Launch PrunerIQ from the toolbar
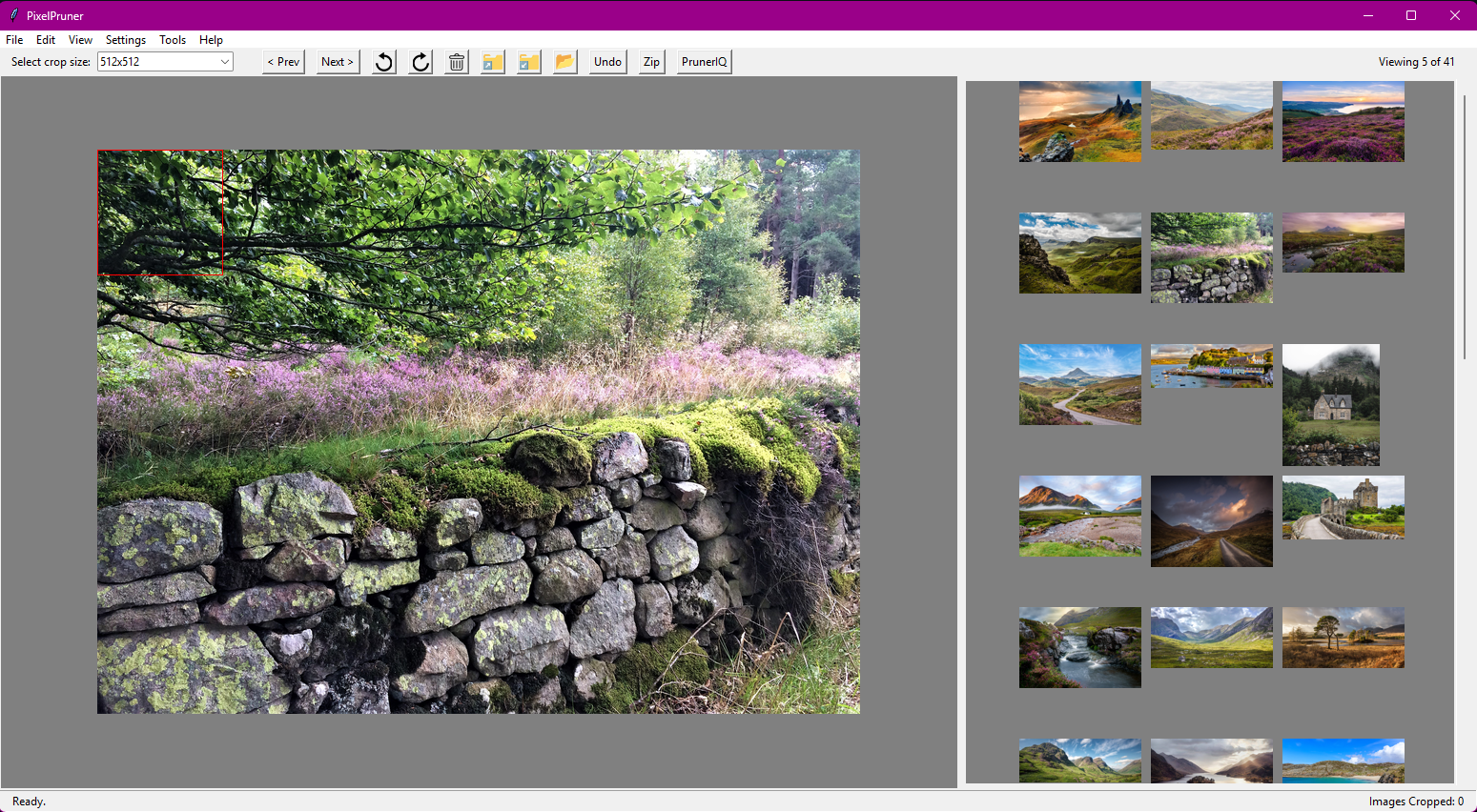 [x=704, y=62]
